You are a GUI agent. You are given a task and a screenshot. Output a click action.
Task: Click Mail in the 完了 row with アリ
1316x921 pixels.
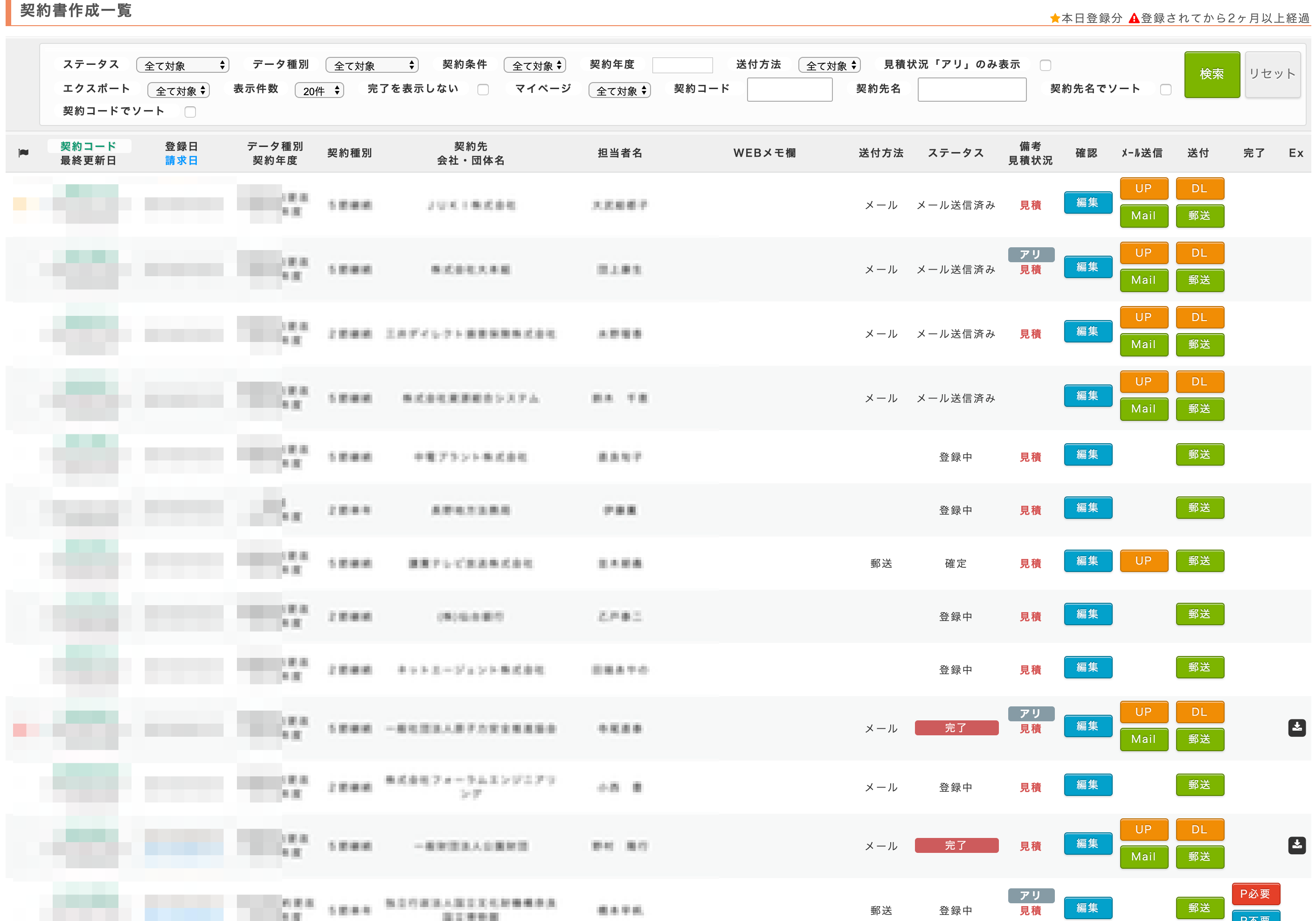1143,739
